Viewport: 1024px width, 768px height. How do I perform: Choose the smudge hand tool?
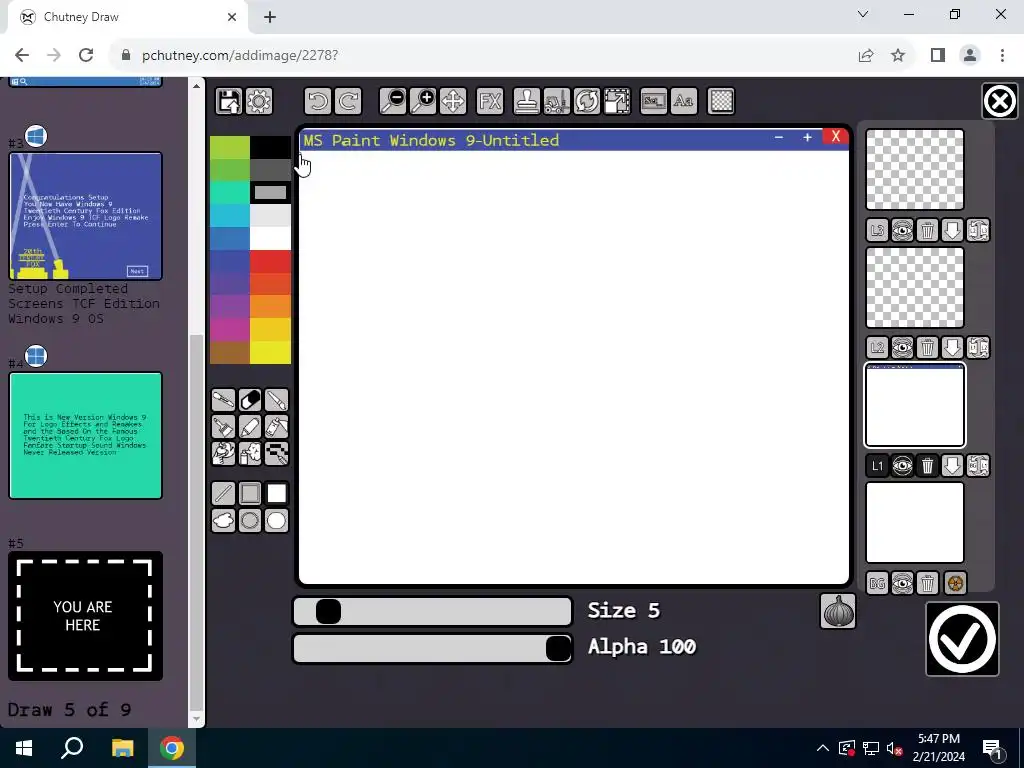click(x=223, y=453)
